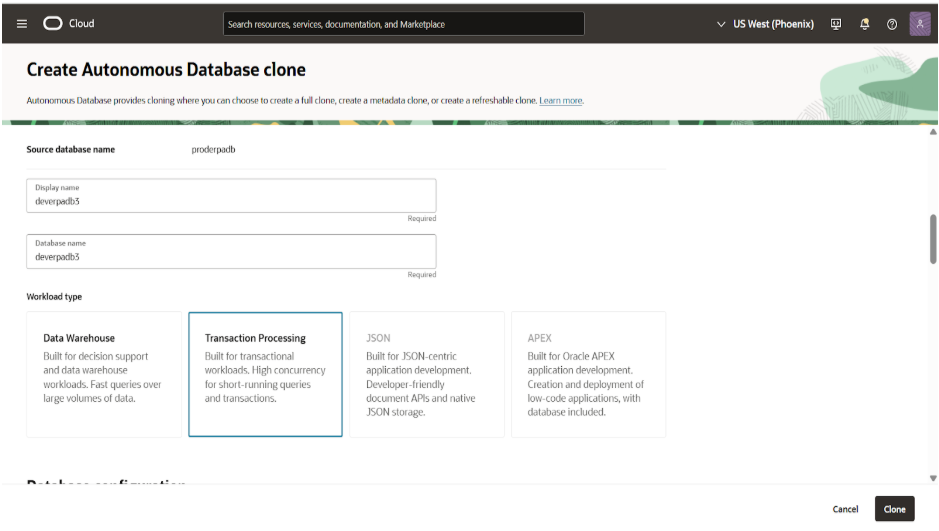Edit the Display name field

point(231,196)
